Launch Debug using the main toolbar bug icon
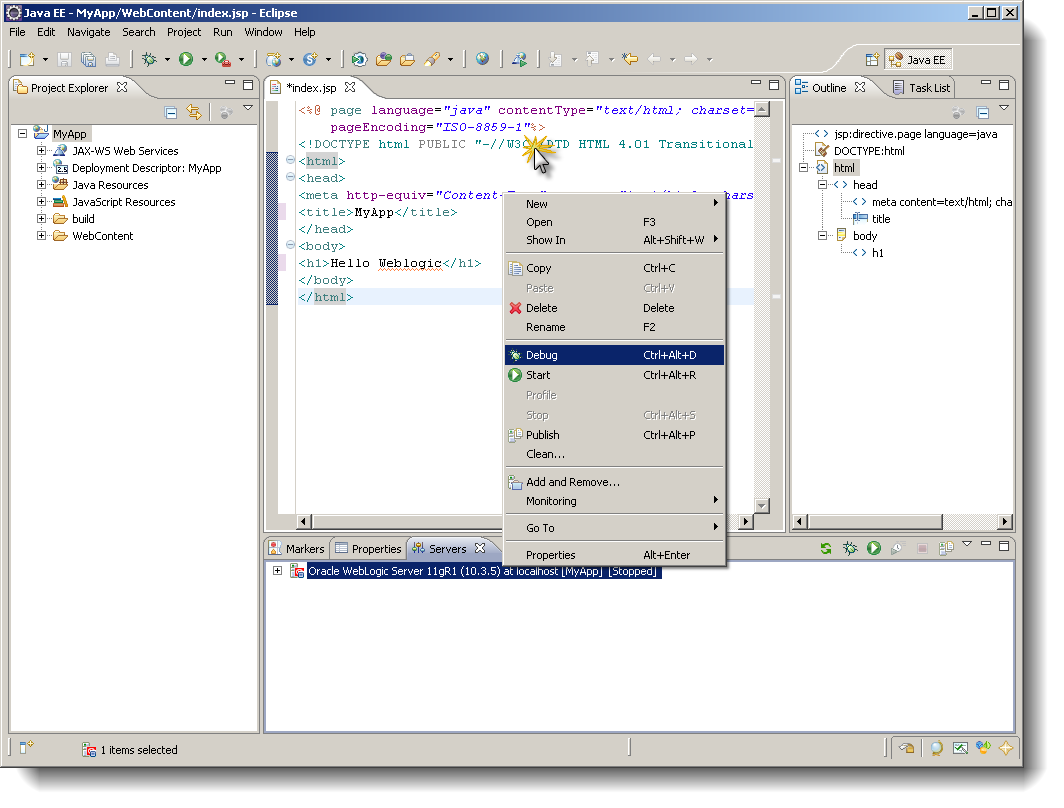The image size is (1064, 808). [148, 59]
